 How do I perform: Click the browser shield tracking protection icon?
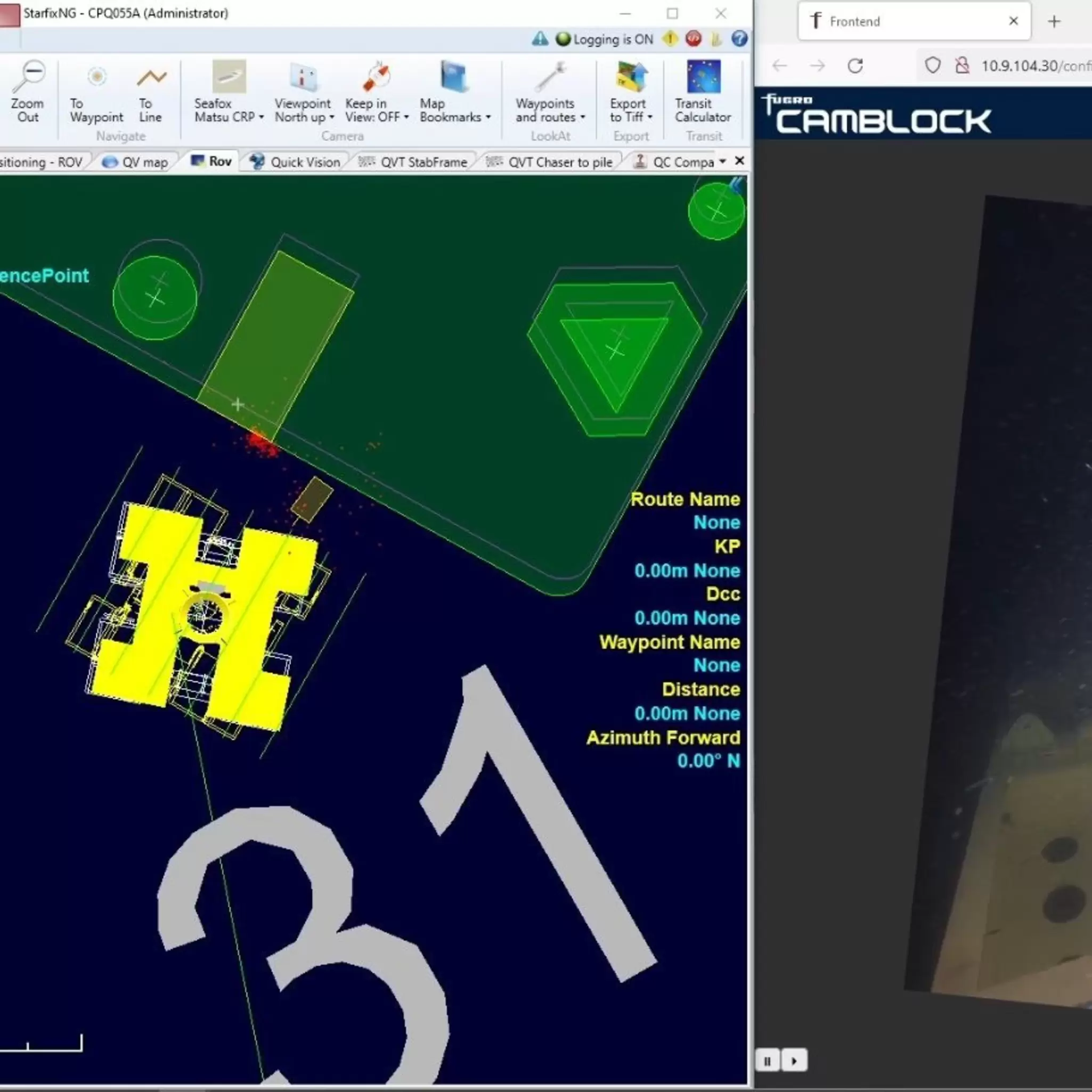[x=933, y=66]
